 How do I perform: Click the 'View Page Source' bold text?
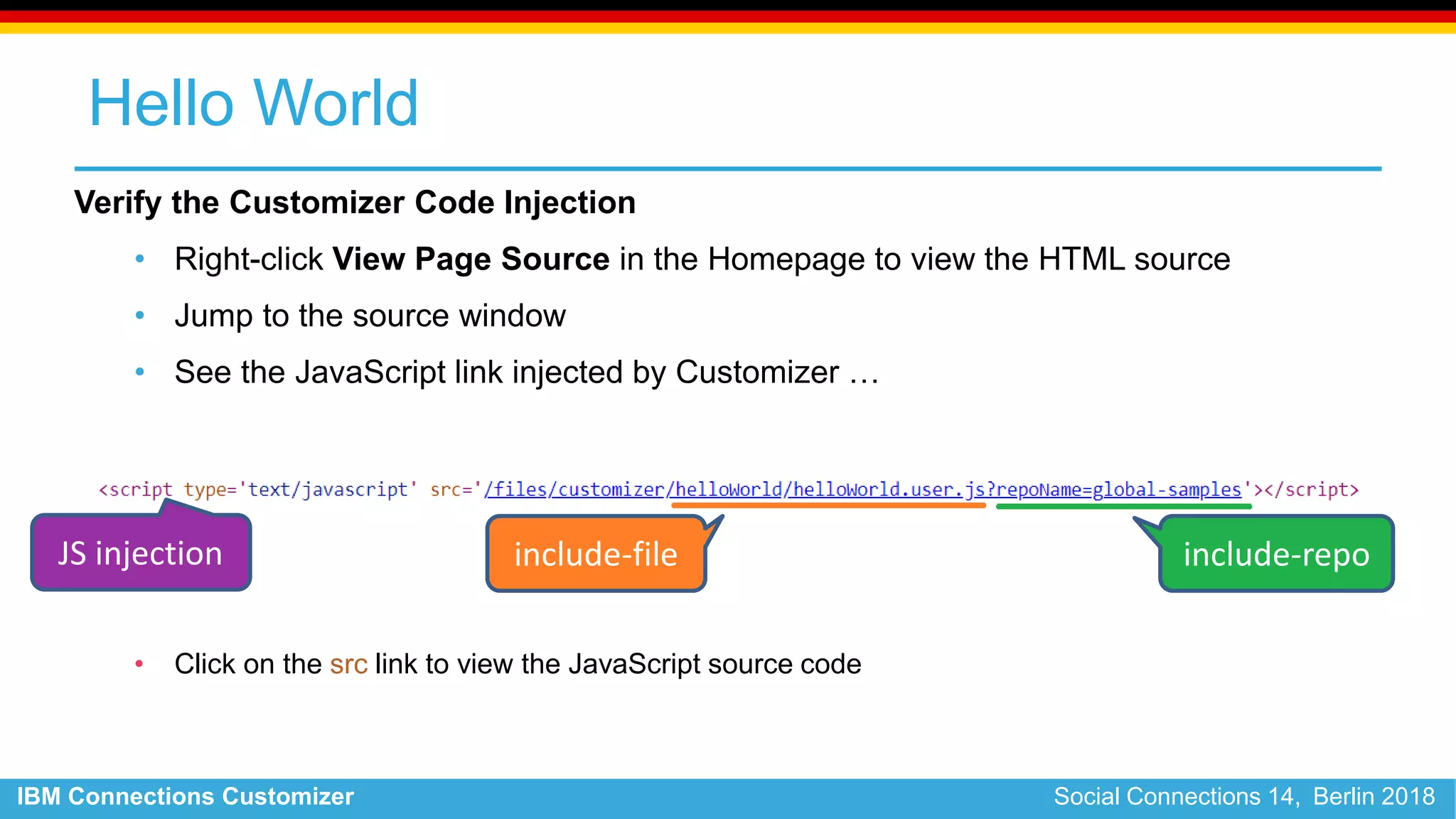coord(471,259)
